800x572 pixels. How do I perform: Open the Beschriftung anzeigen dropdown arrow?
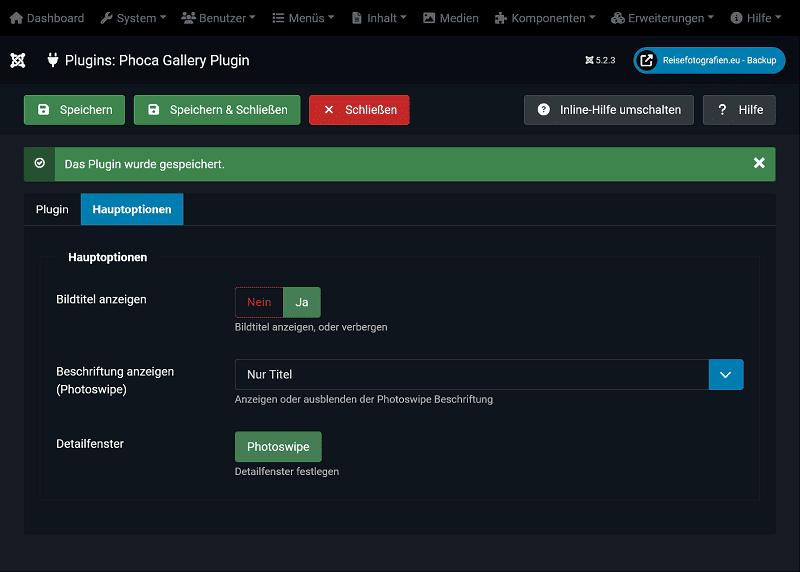coord(726,374)
